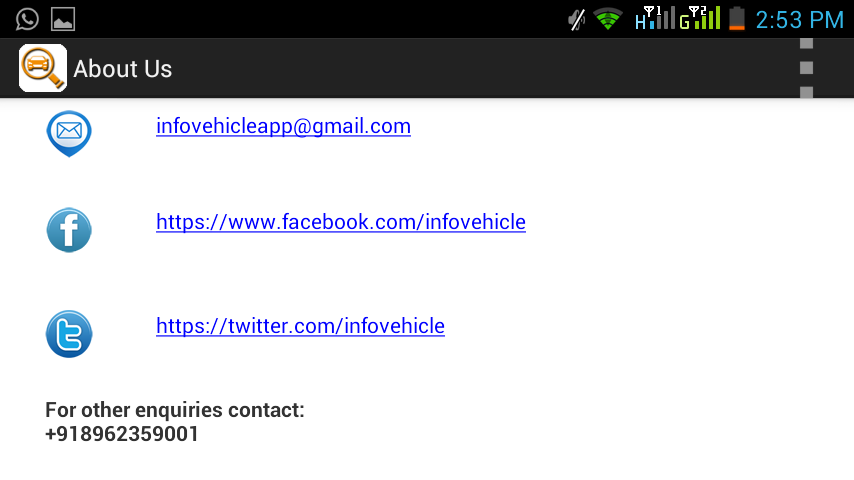The height and width of the screenshot is (480, 854).
Task: Open the three-dot overflow menu
Action: pyautogui.click(x=806, y=68)
